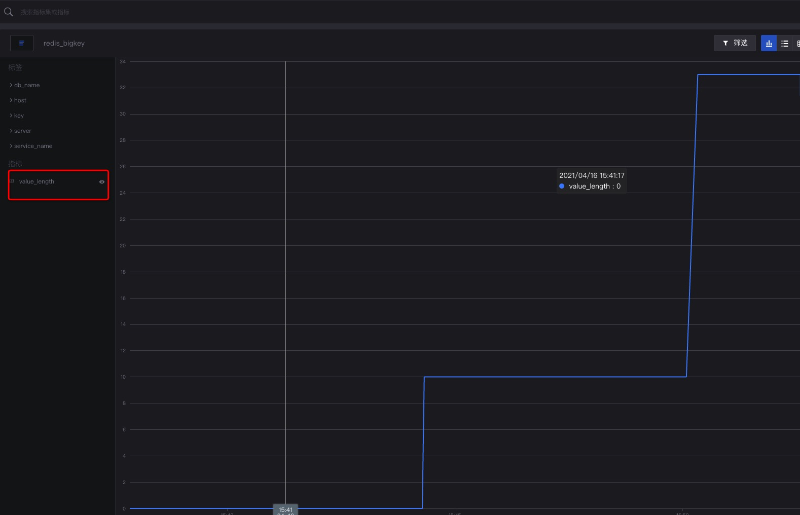Click the 15:41 time marker label
Image resolution: width=800 pixels, height=515 pixels.
(285, 509)
